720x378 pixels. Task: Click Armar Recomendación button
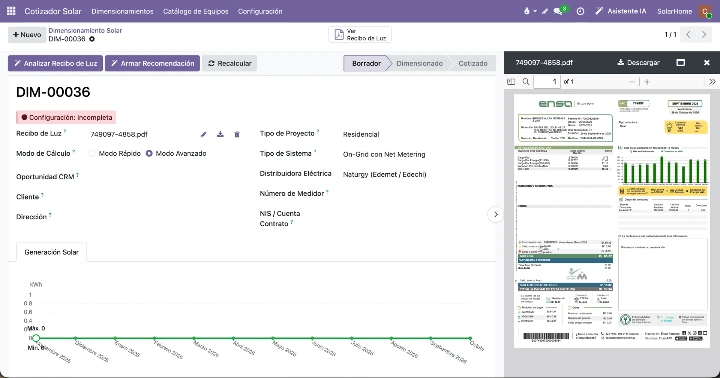pos(152,63)
